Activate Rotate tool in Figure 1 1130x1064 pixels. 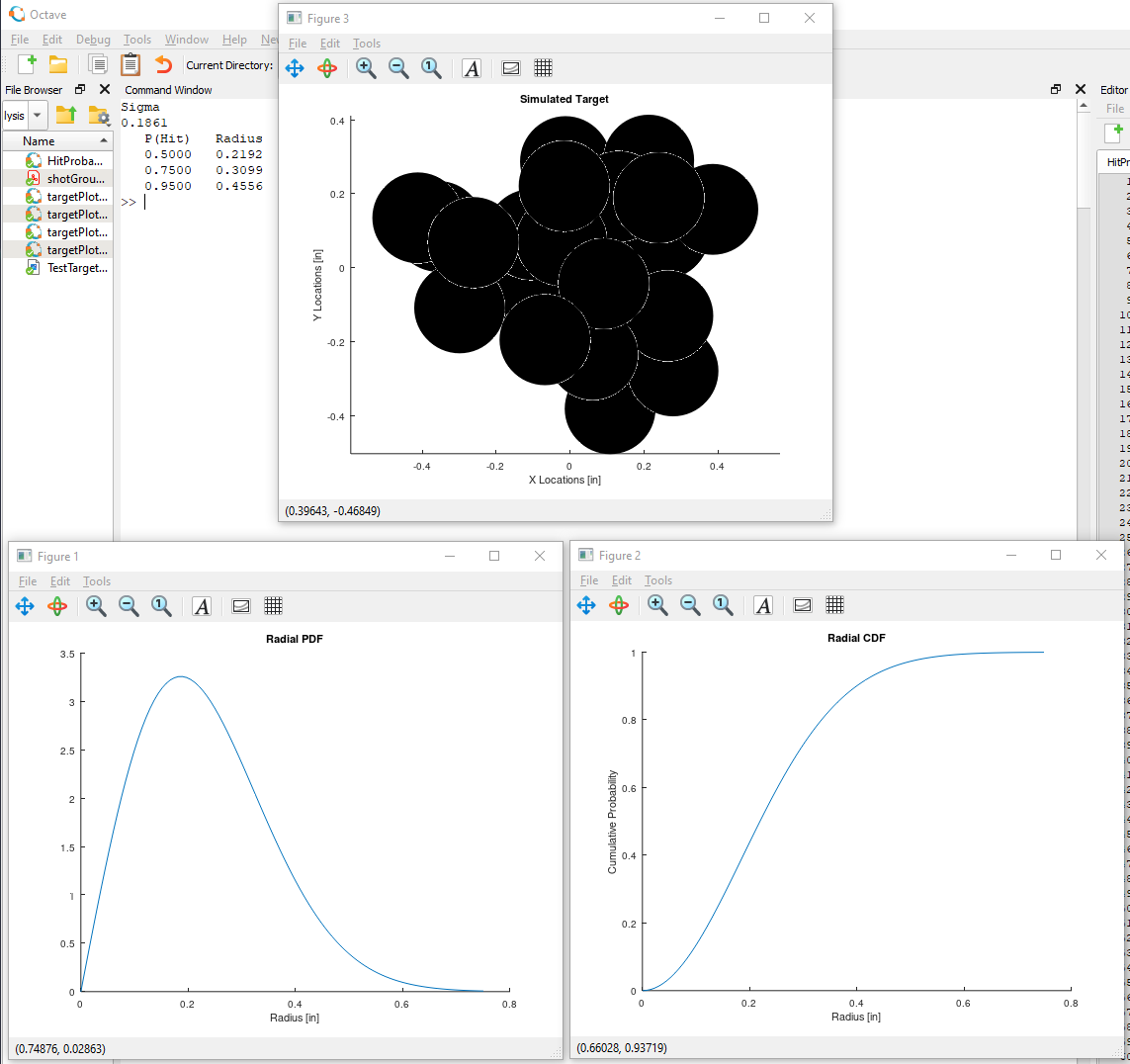pos(57,606)
